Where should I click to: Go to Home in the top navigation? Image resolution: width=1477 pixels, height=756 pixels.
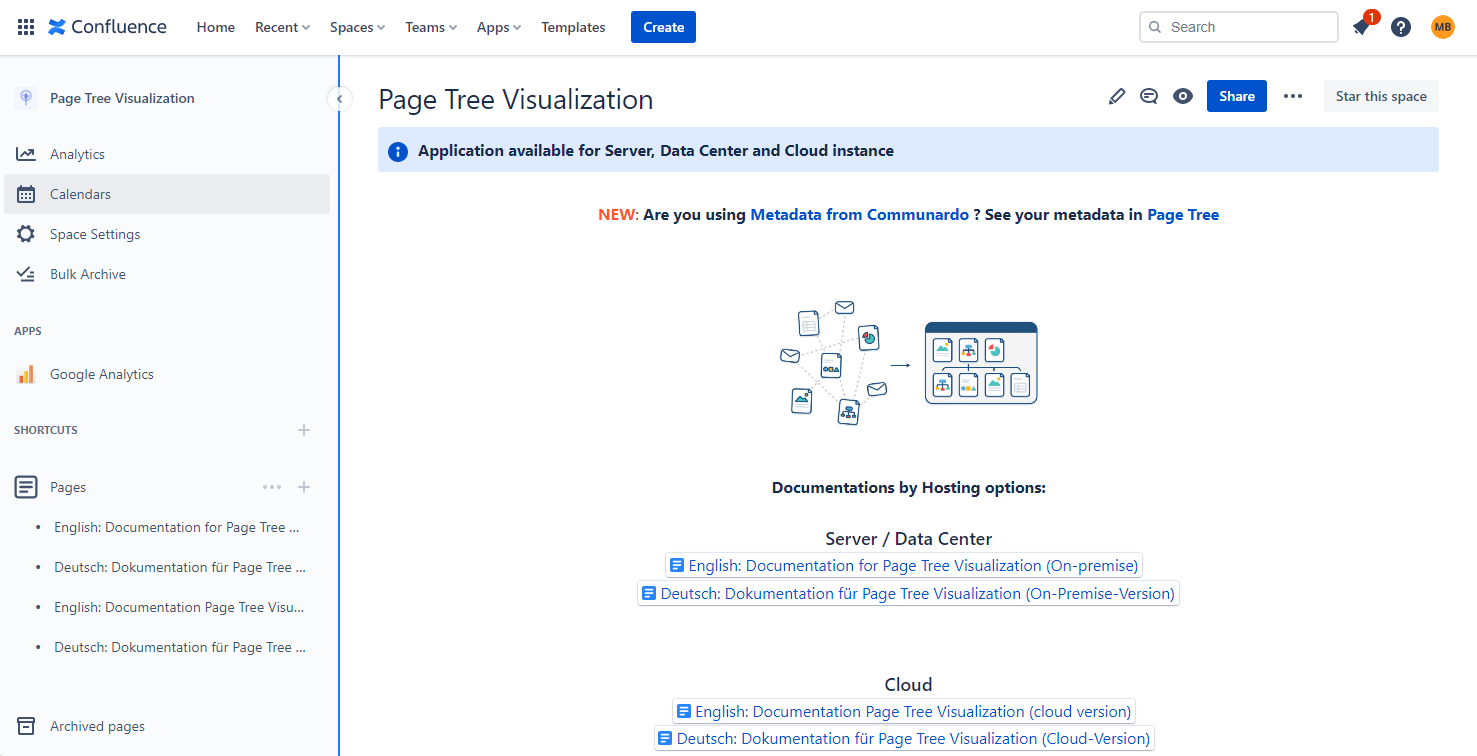point(216,27)
